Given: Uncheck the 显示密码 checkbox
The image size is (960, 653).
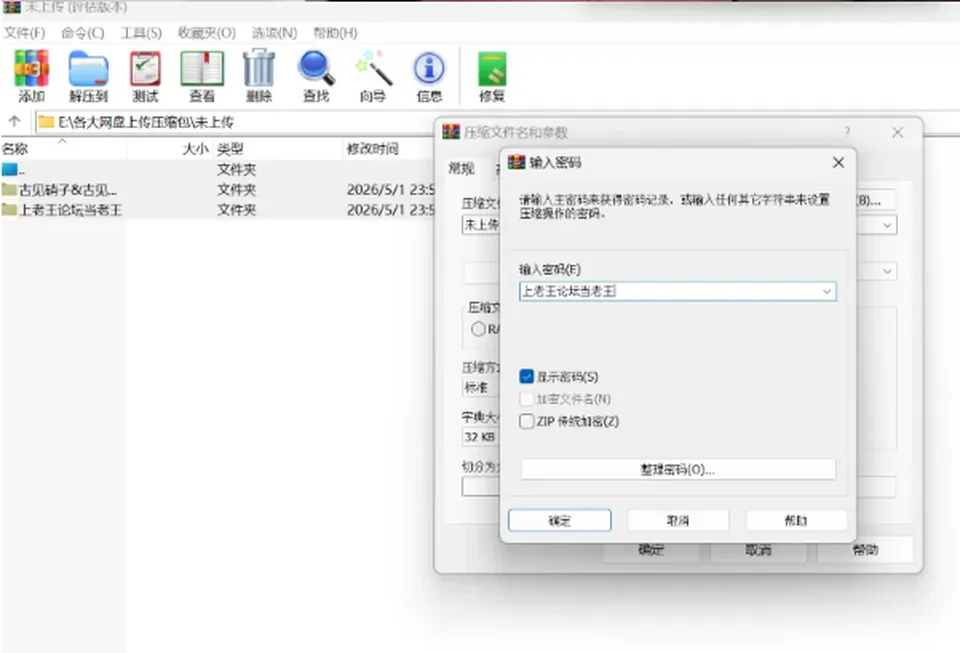Looking at the screenshot, I should (x=526, y=376).
